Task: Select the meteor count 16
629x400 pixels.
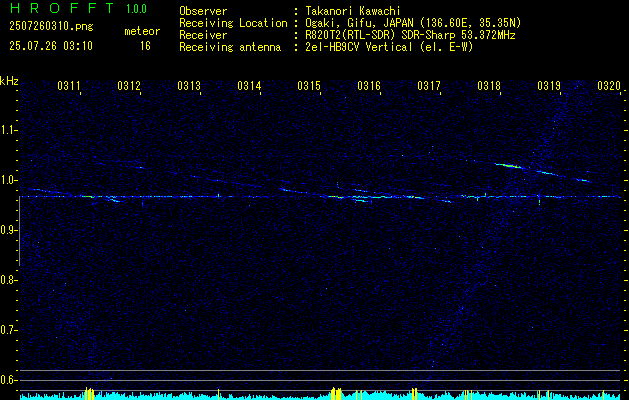Action: click(145, 46)
